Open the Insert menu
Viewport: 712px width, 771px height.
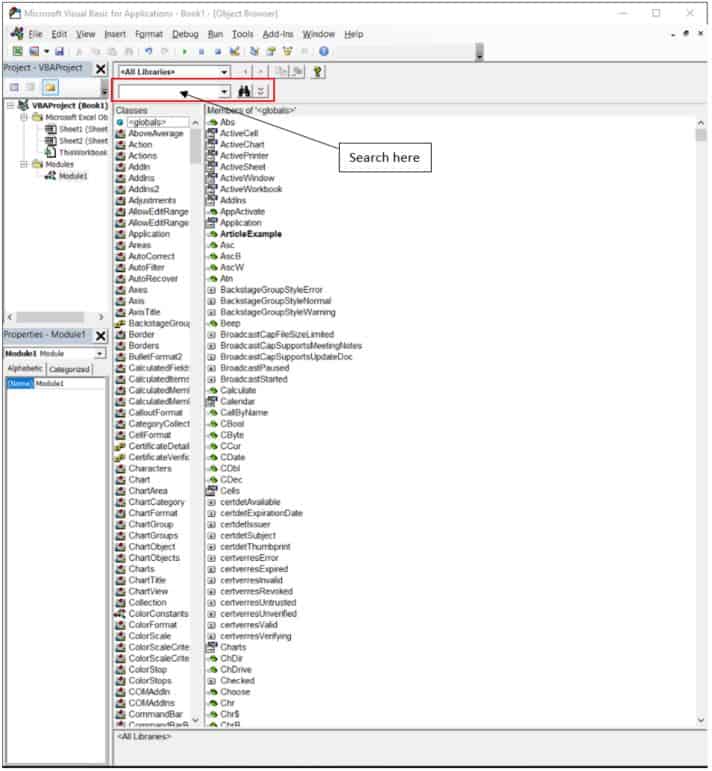pos(115,34)
